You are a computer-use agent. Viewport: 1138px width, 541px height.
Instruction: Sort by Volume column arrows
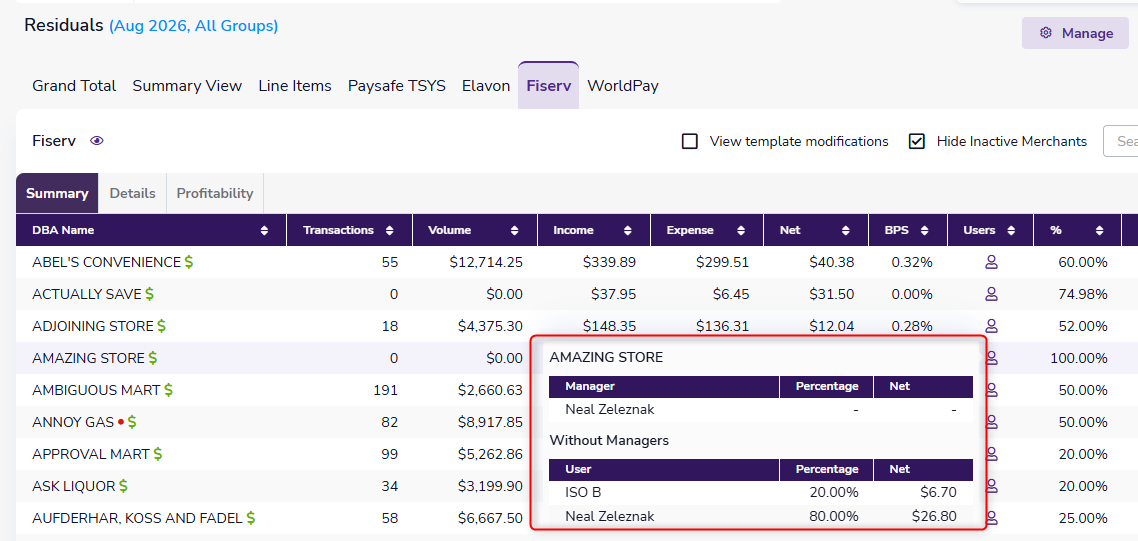tap(515, 230)
